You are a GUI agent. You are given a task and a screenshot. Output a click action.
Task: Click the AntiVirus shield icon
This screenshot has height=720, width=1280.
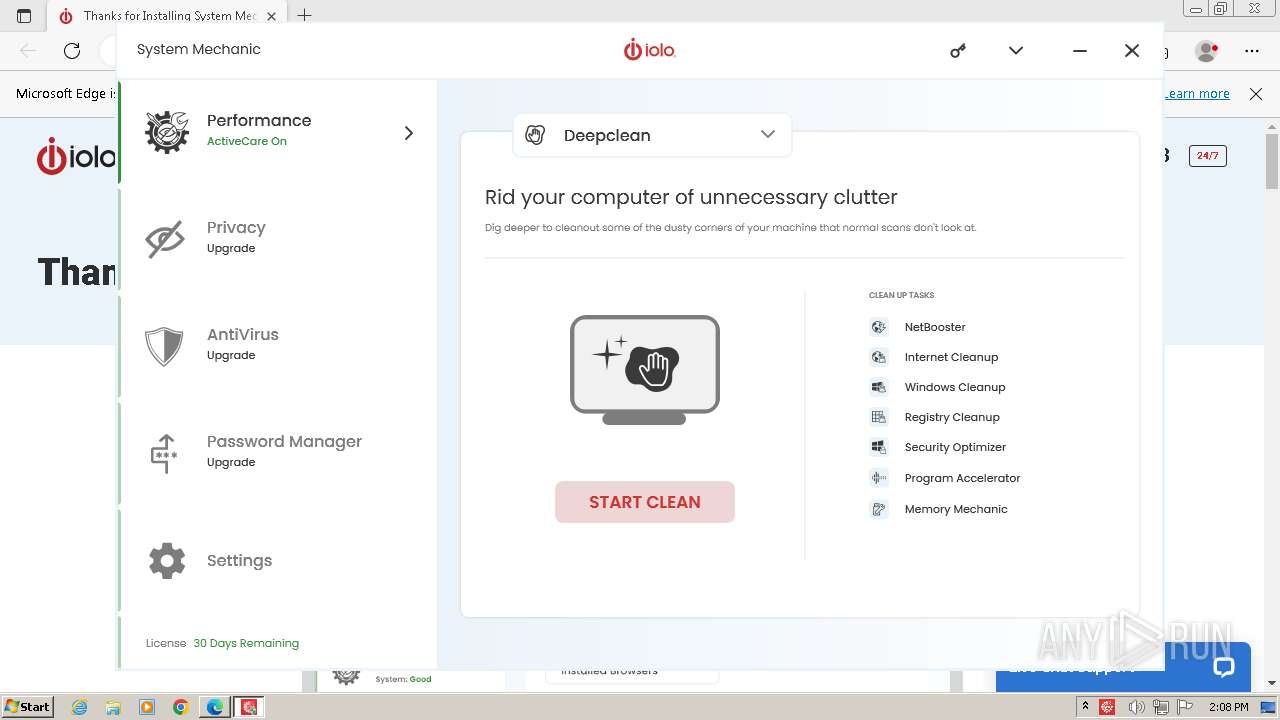164,346
